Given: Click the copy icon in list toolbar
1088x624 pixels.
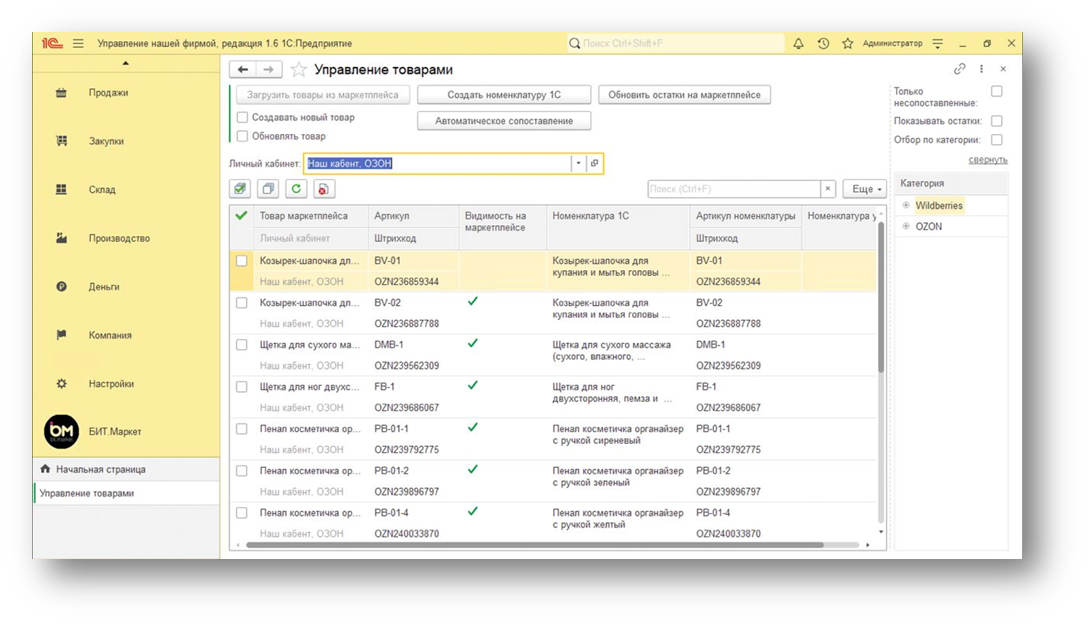Looking at the screenshot, I should tap(268, 189).
